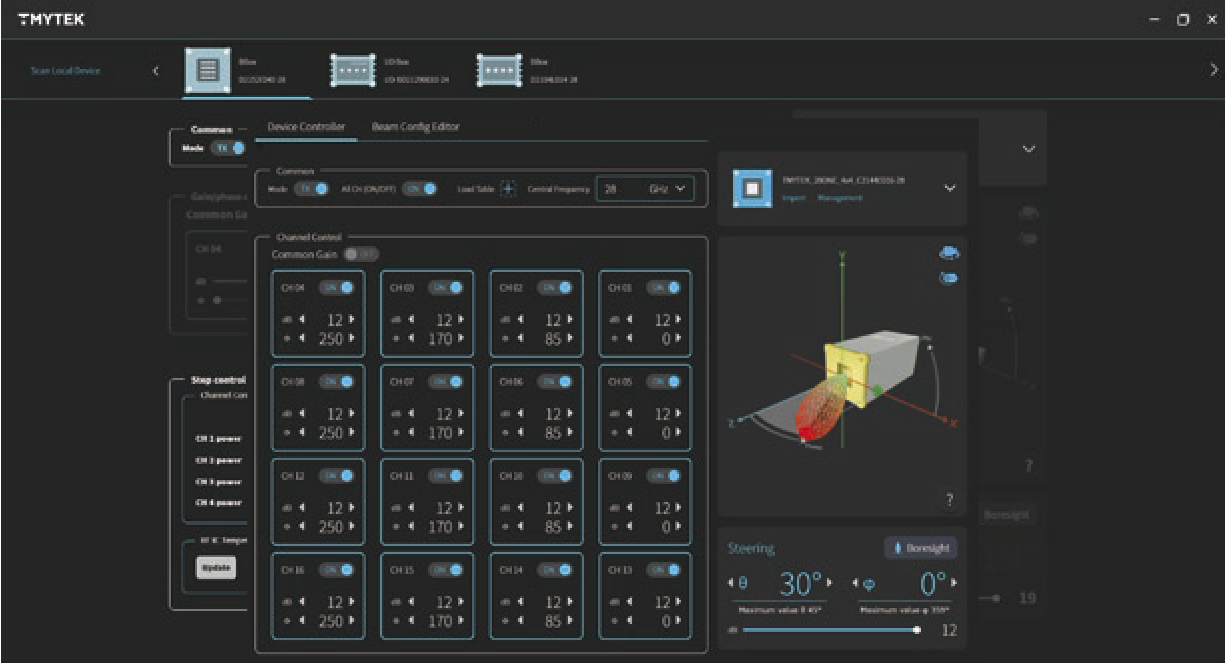Select the first BBox device icon
This screenshot has height=664, width=1226.
pyautogui.click(x=208, y=70)
